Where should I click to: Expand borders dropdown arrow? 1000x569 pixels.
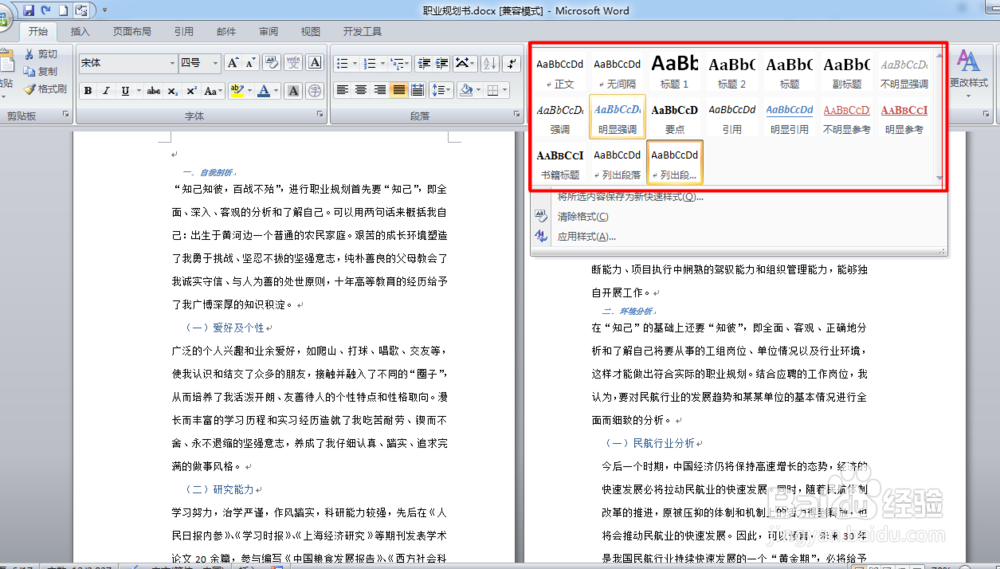pos(505,91)
